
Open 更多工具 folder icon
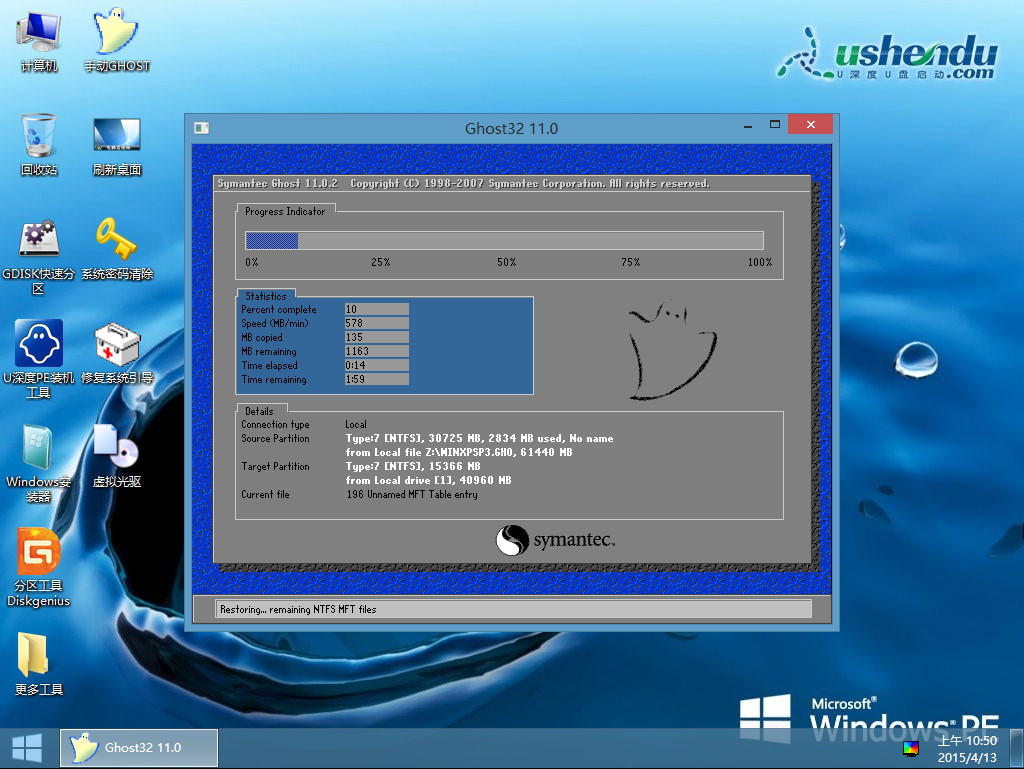coord(39,665)
